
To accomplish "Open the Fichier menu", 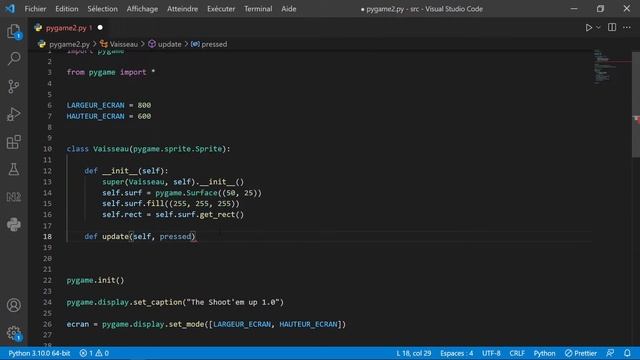I will 35,9.
